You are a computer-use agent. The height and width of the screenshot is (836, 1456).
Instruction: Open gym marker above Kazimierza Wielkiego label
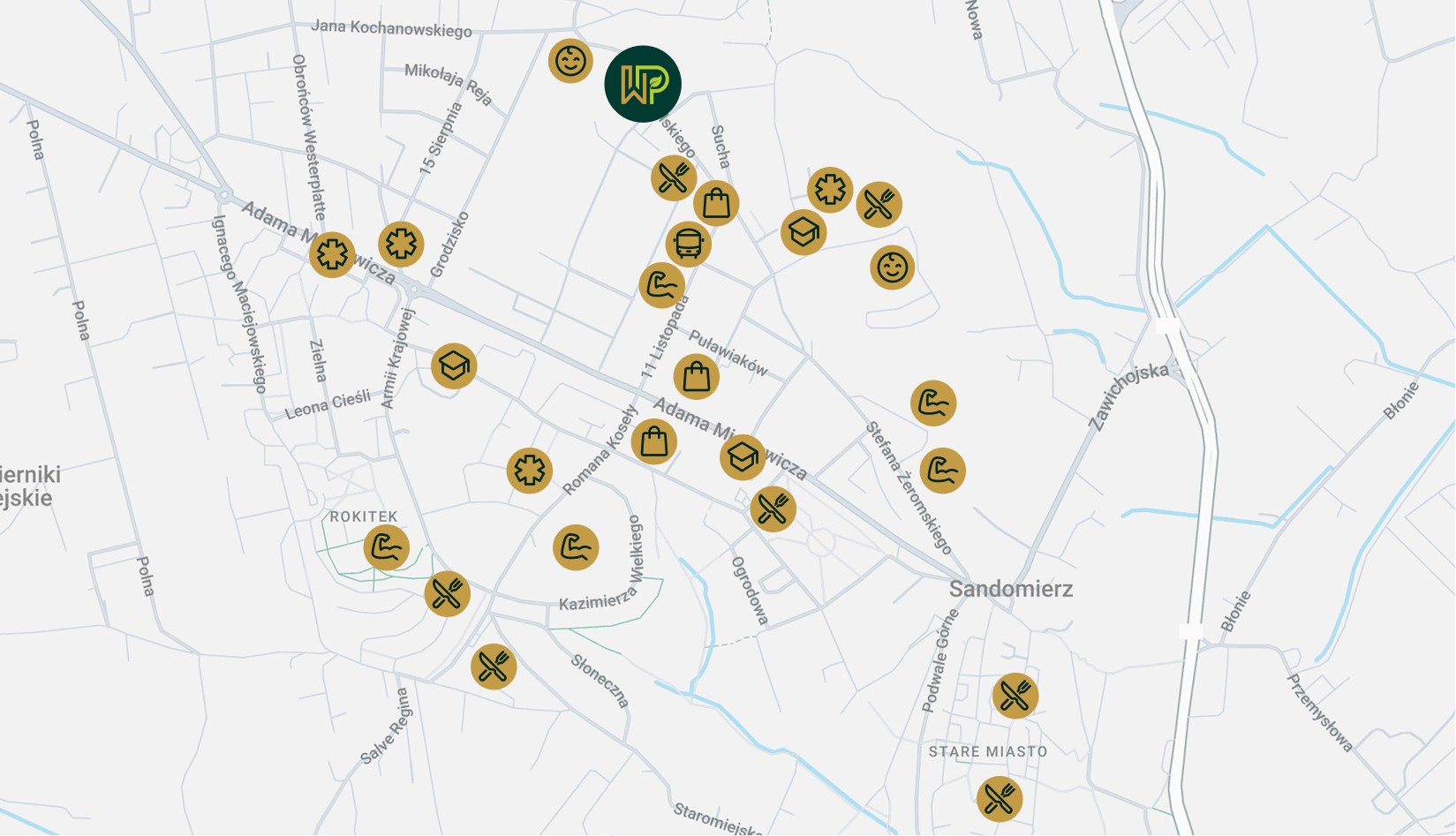click(576, 547)
